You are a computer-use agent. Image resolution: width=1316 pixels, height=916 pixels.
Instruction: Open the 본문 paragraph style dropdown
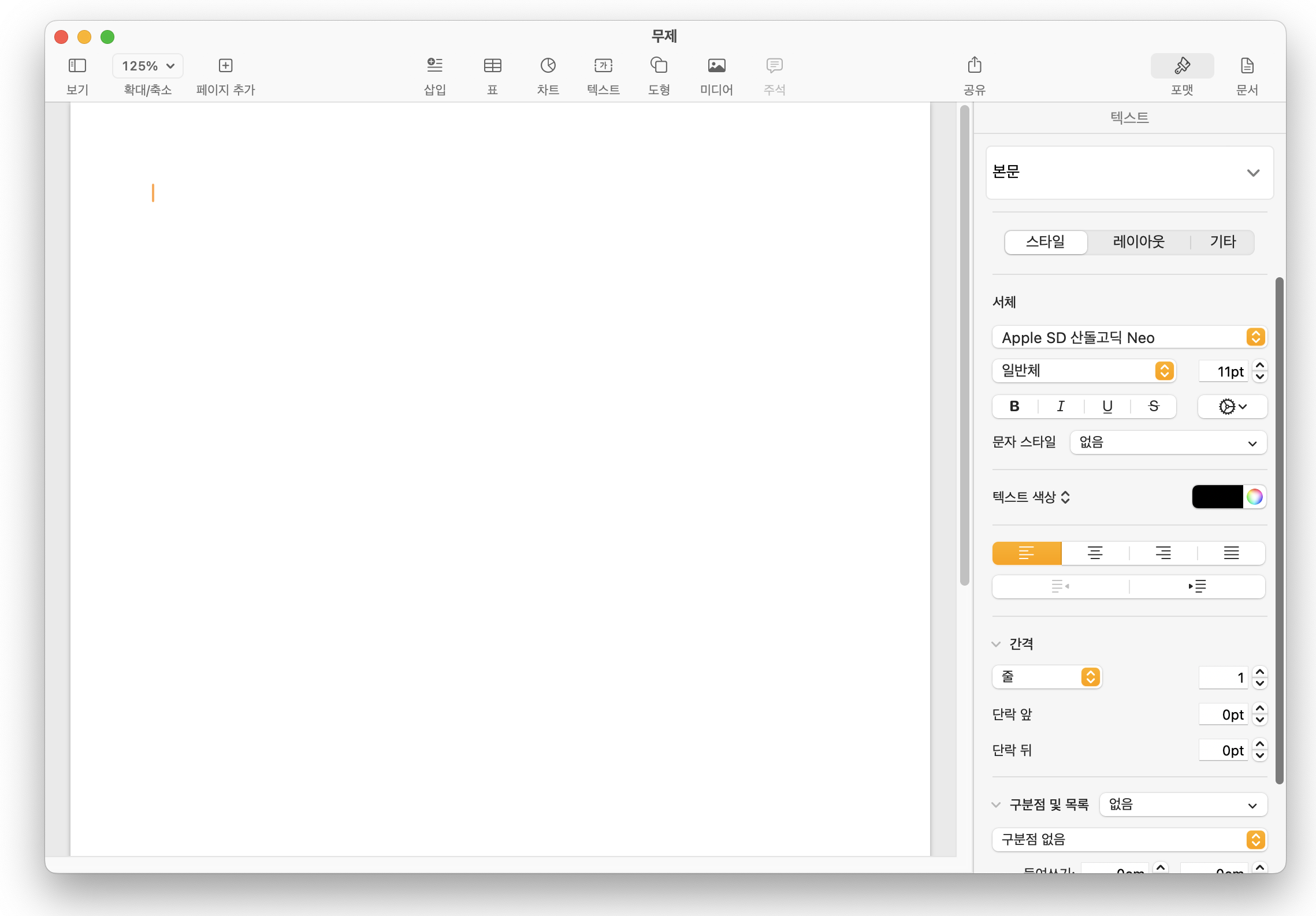coord(1129,172)
